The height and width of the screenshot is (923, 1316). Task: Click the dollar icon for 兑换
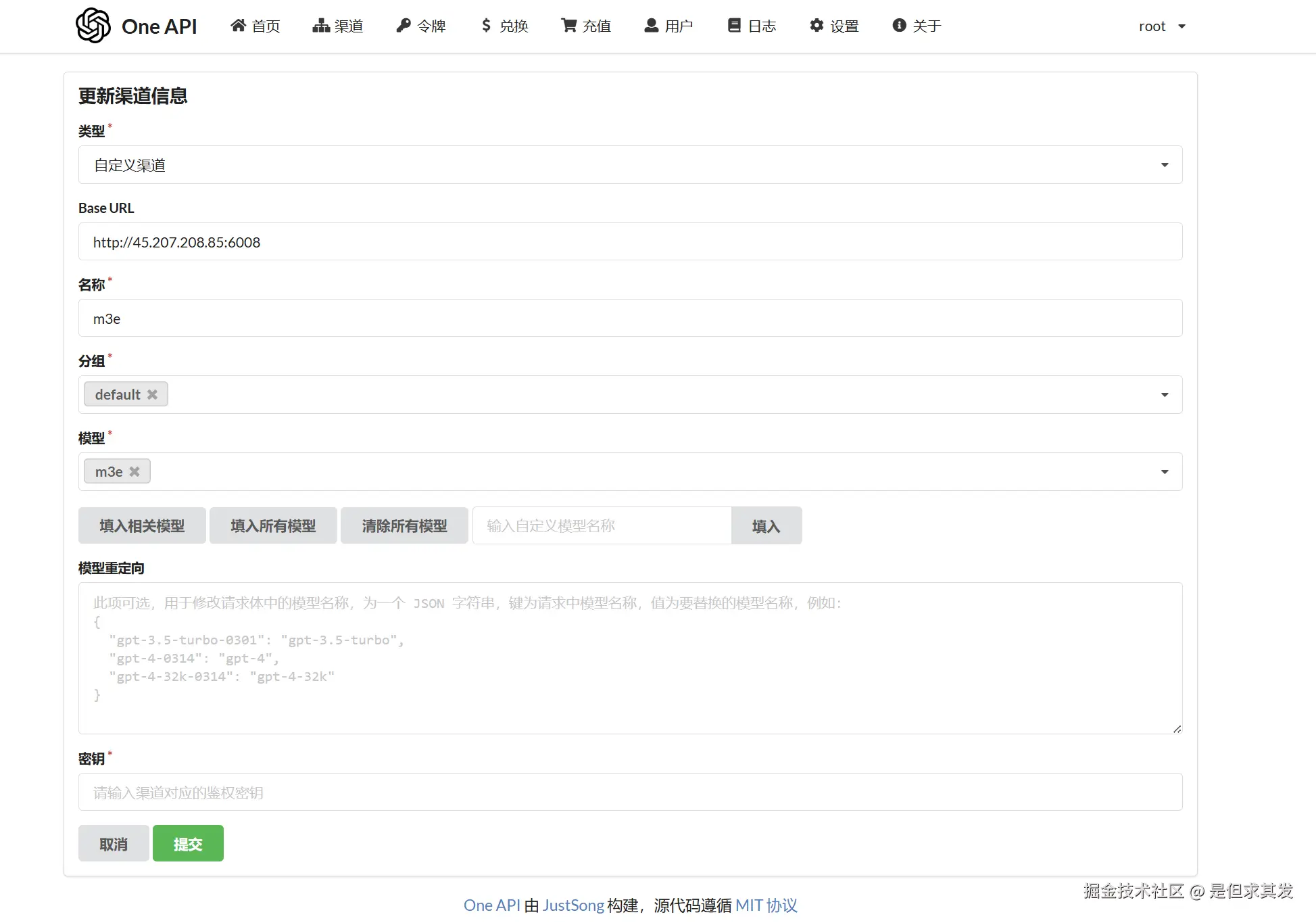(486, 26)
